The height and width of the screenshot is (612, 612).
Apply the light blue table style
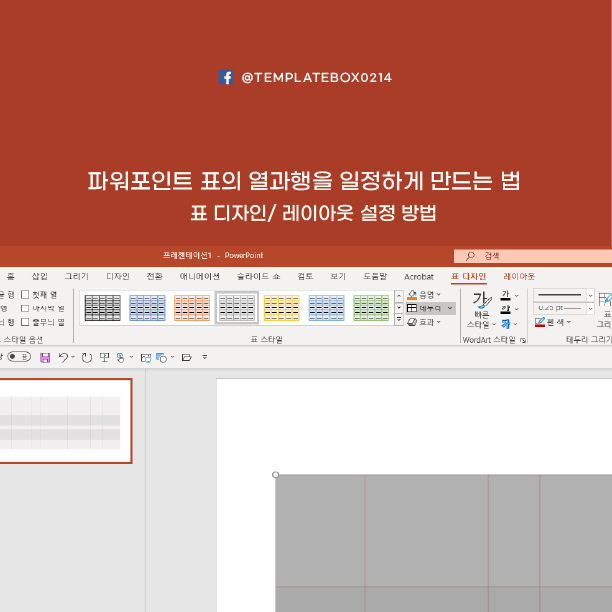[x=326, y=308]
